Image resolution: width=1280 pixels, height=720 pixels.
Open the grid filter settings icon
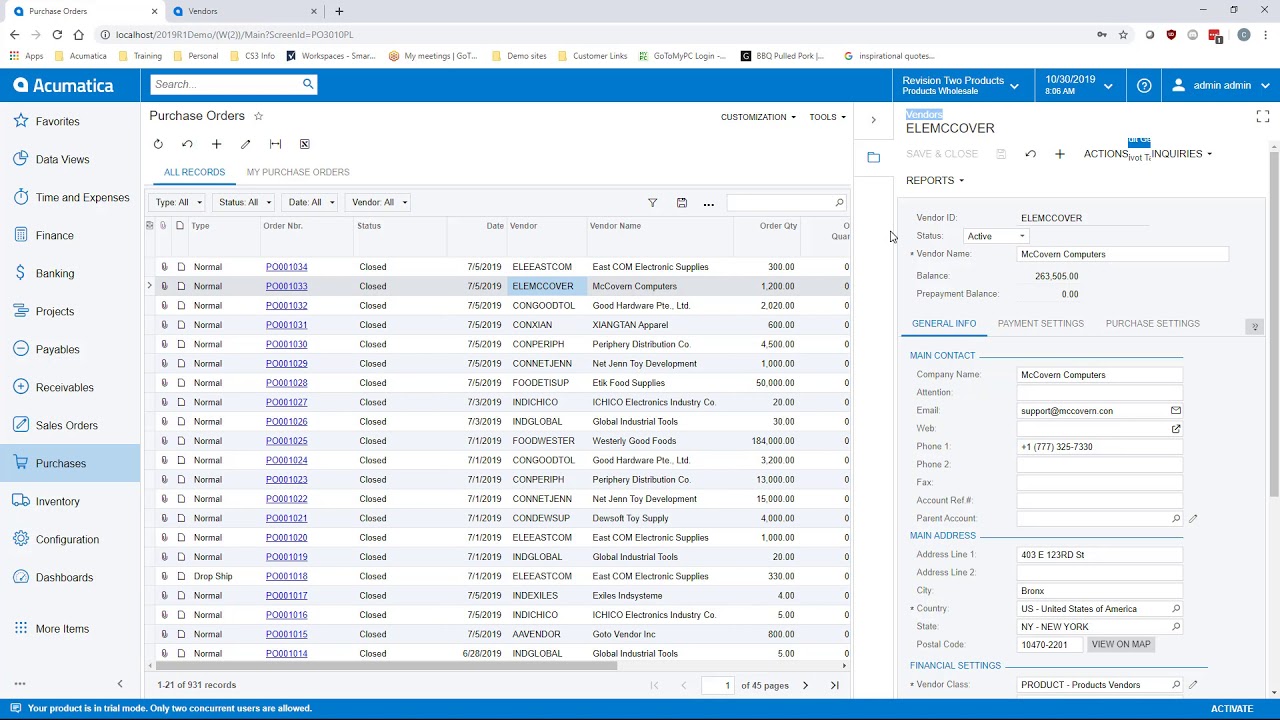click(652, 203)
